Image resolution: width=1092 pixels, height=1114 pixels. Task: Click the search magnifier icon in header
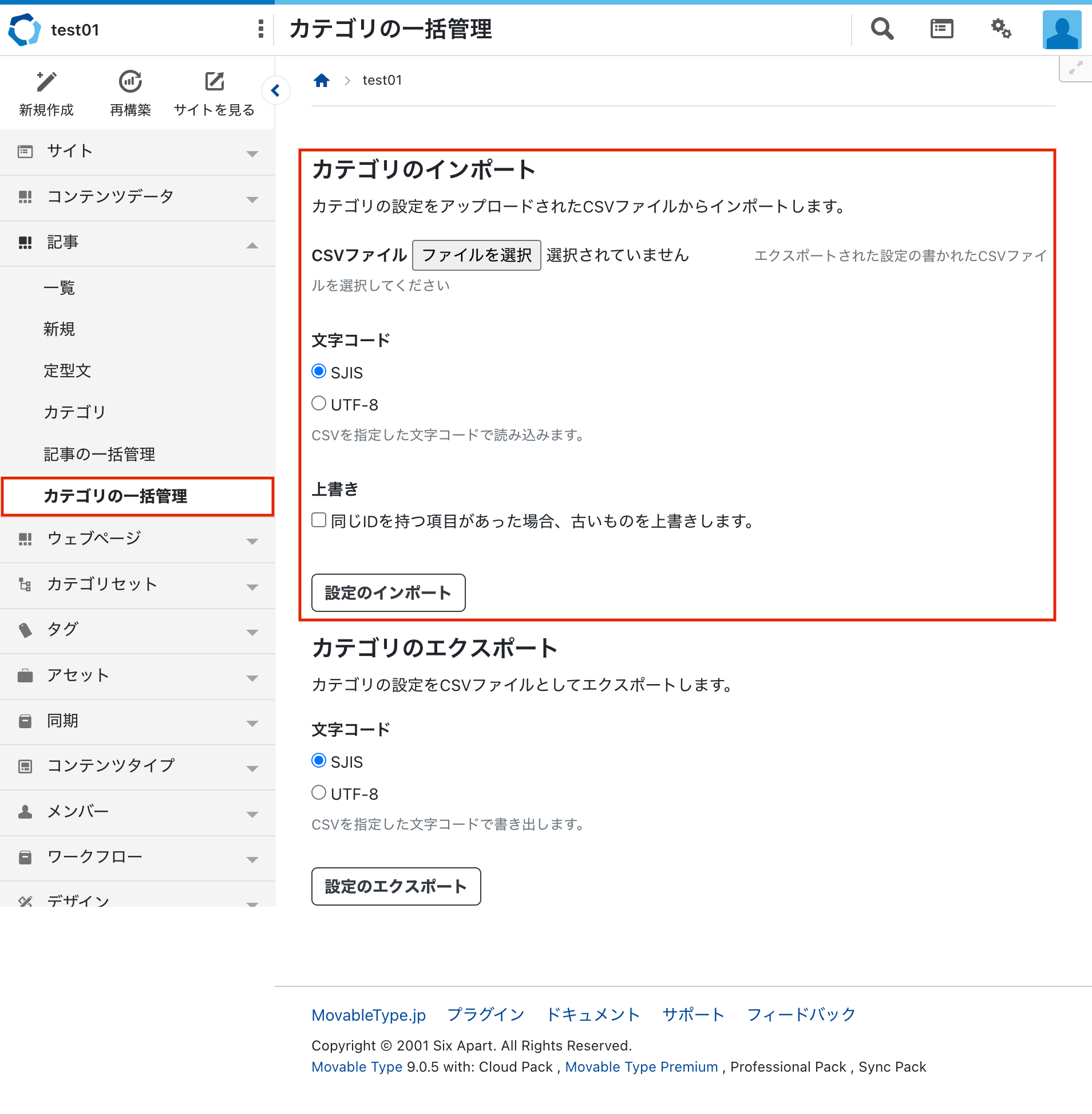pyautogui.click(x=881, y=29)
